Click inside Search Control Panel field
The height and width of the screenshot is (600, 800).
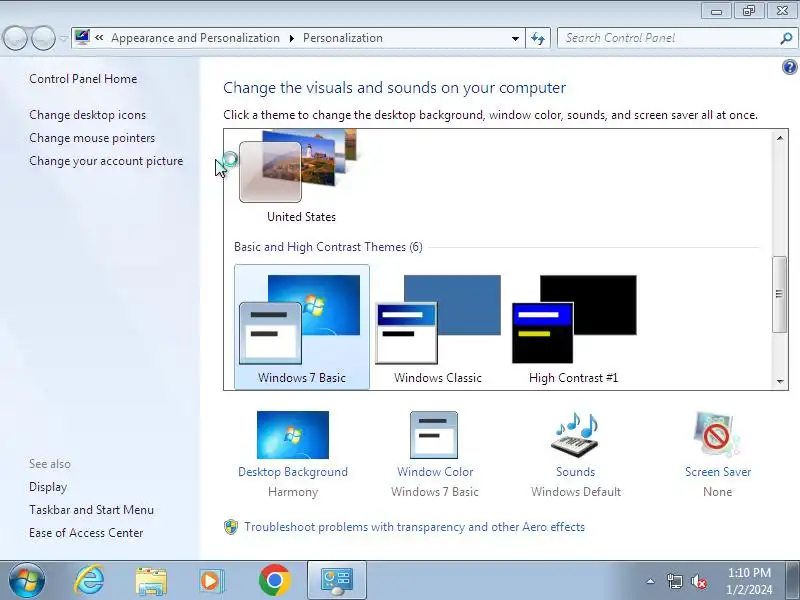tap(668, 38)
